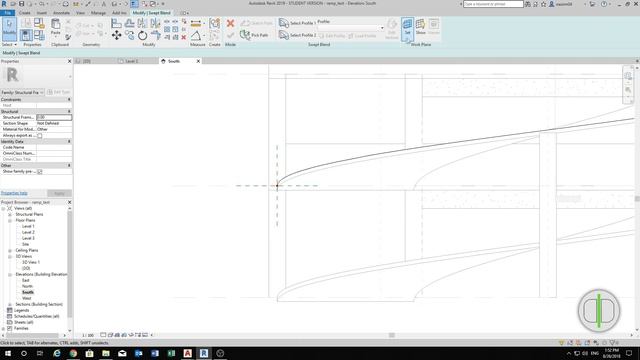Click the Trim/Extend tool icon
The height and width of the screenshot is (360, 640).
pyautogui.click(x=156, y=36)
